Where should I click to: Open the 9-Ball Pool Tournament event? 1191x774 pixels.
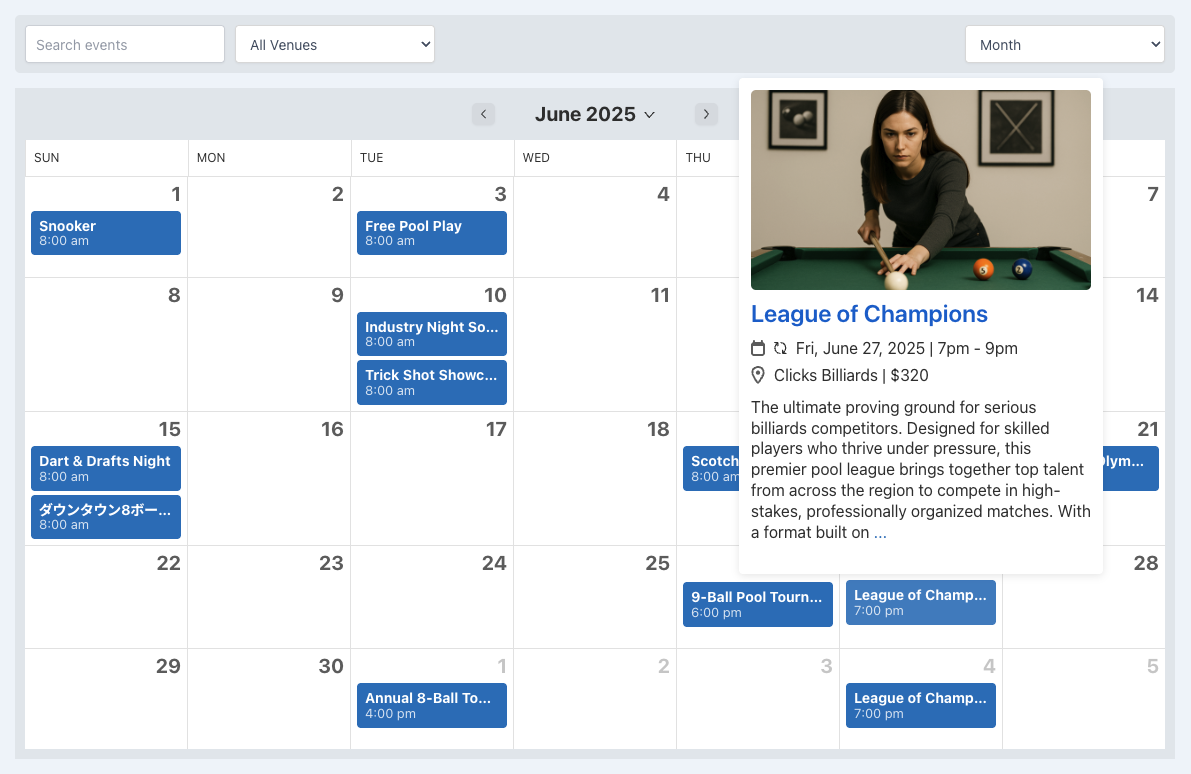[x=757, y=605]
